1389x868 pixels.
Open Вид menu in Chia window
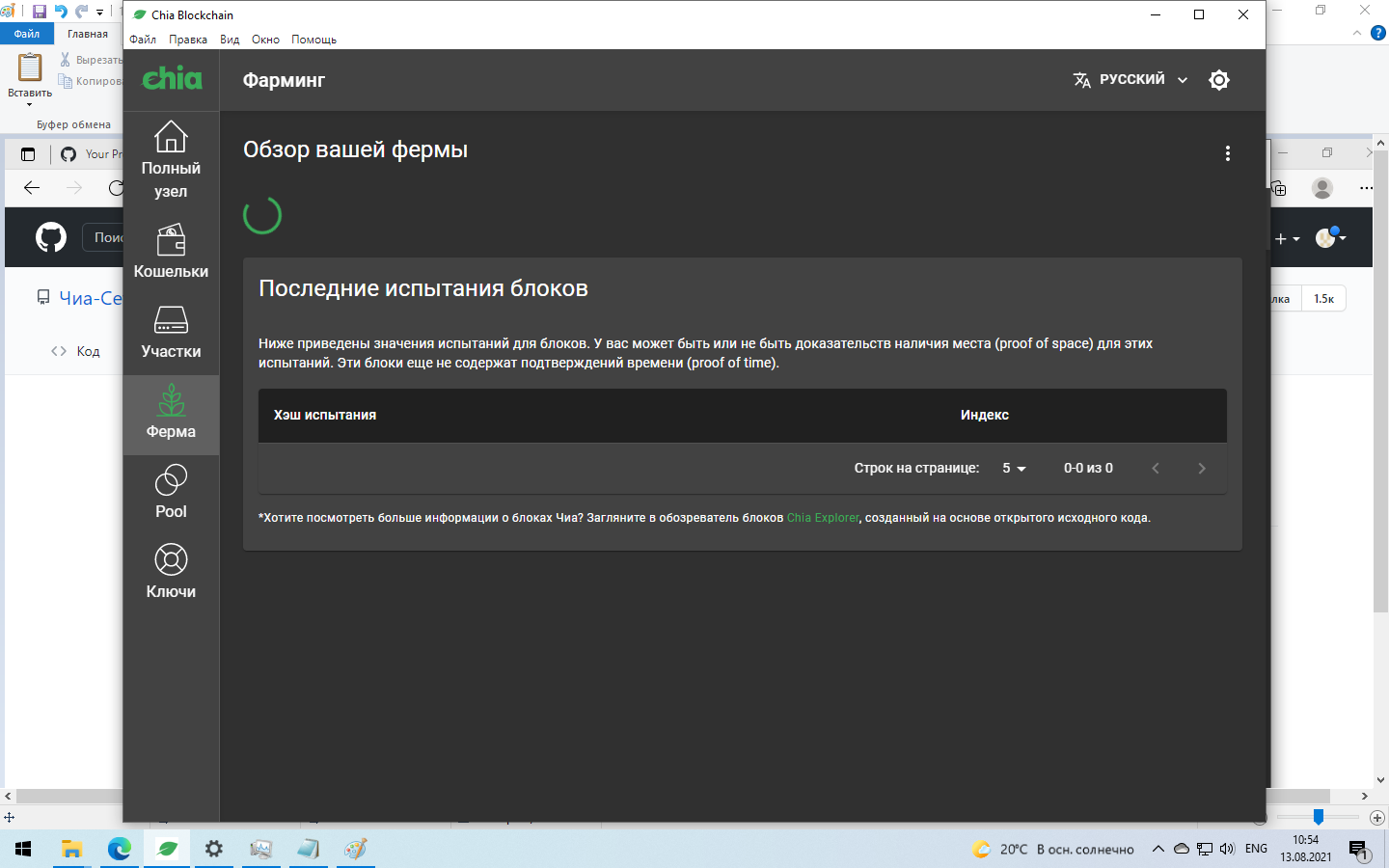(x=230, y=40)
